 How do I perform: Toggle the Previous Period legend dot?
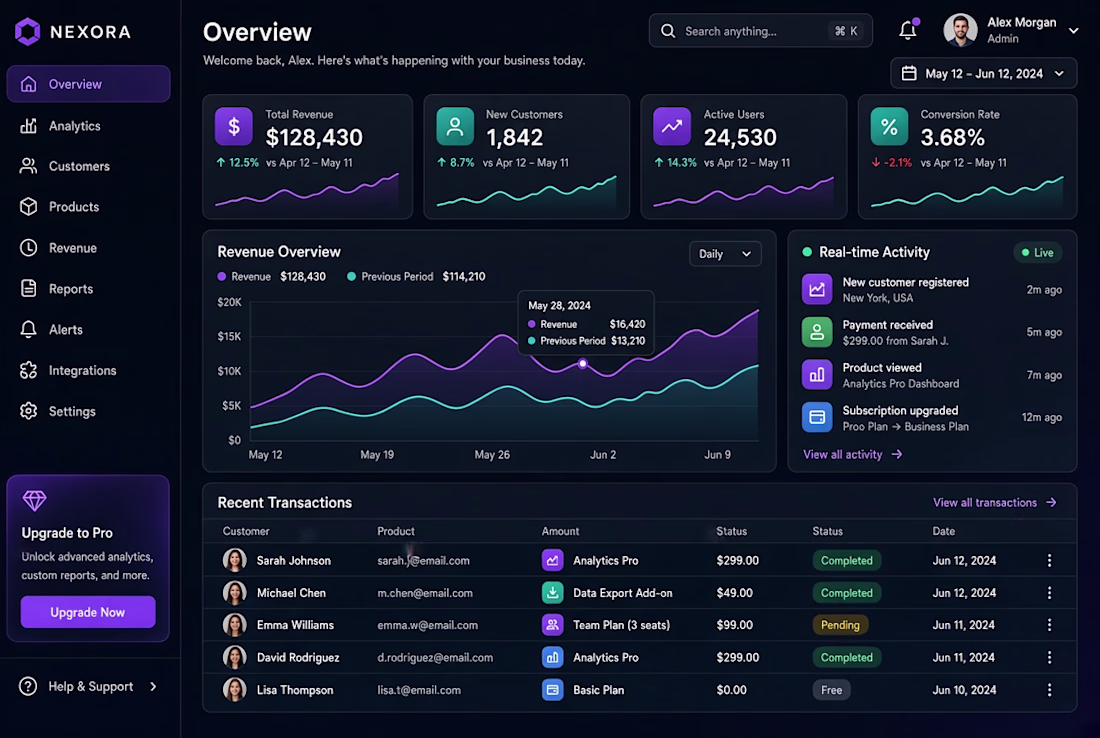point(351,276)
